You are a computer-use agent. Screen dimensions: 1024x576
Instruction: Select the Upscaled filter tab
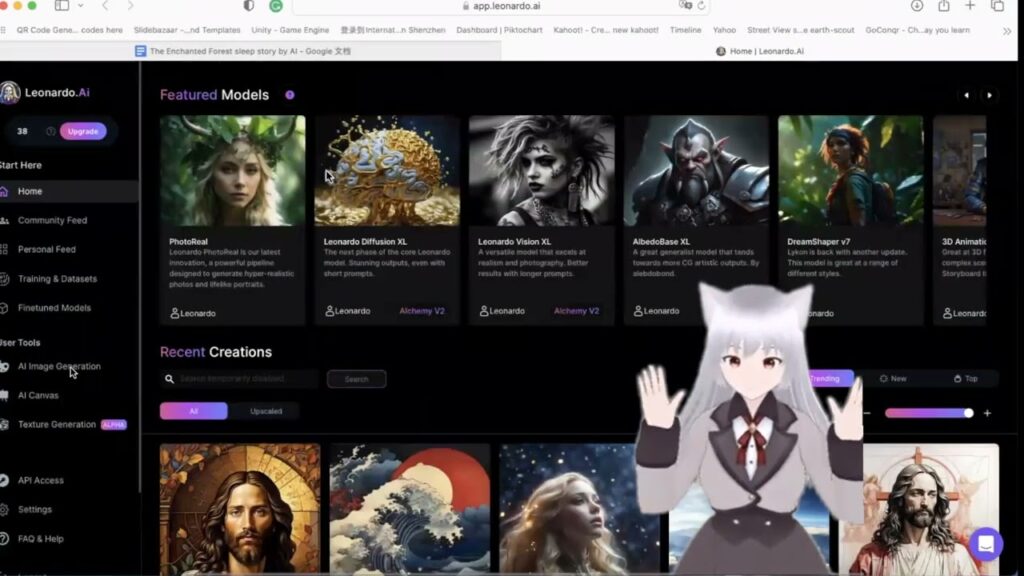[266, 411]
